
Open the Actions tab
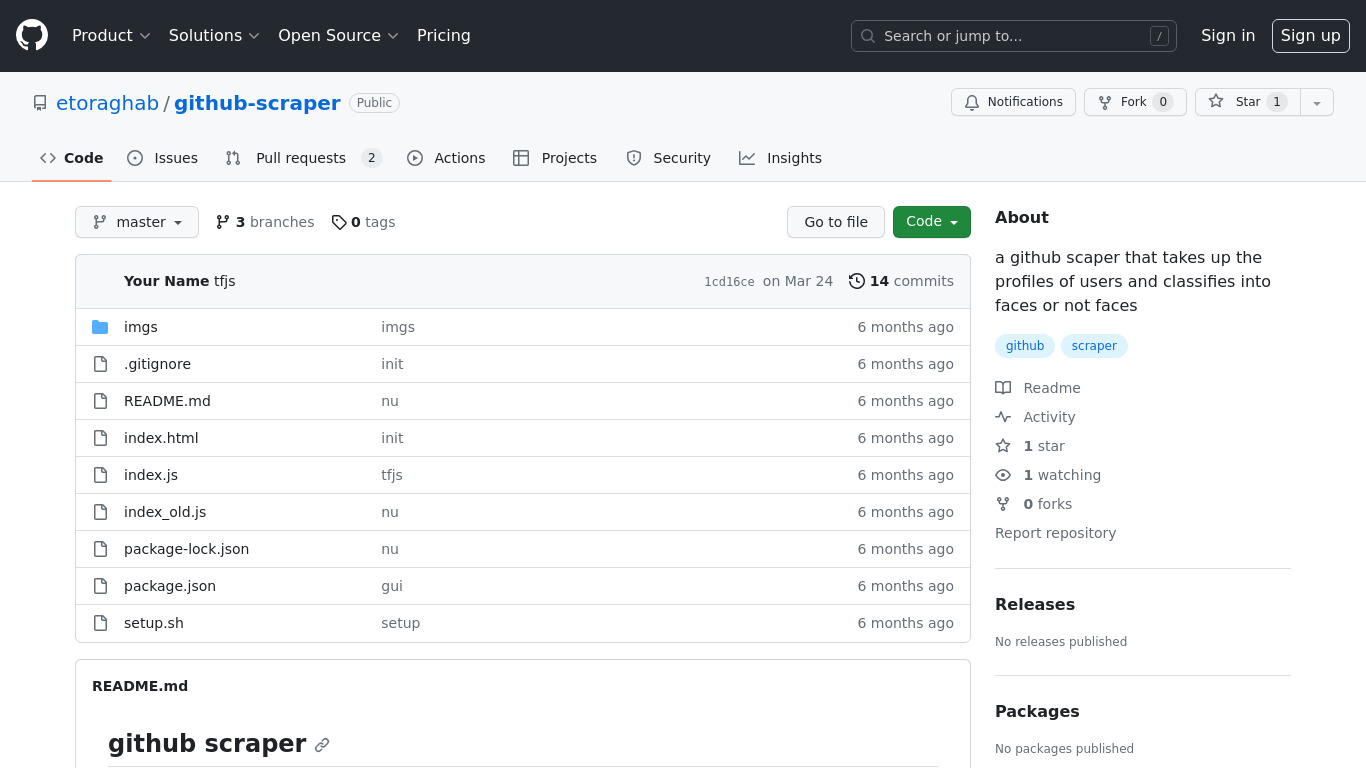point(446,158)
